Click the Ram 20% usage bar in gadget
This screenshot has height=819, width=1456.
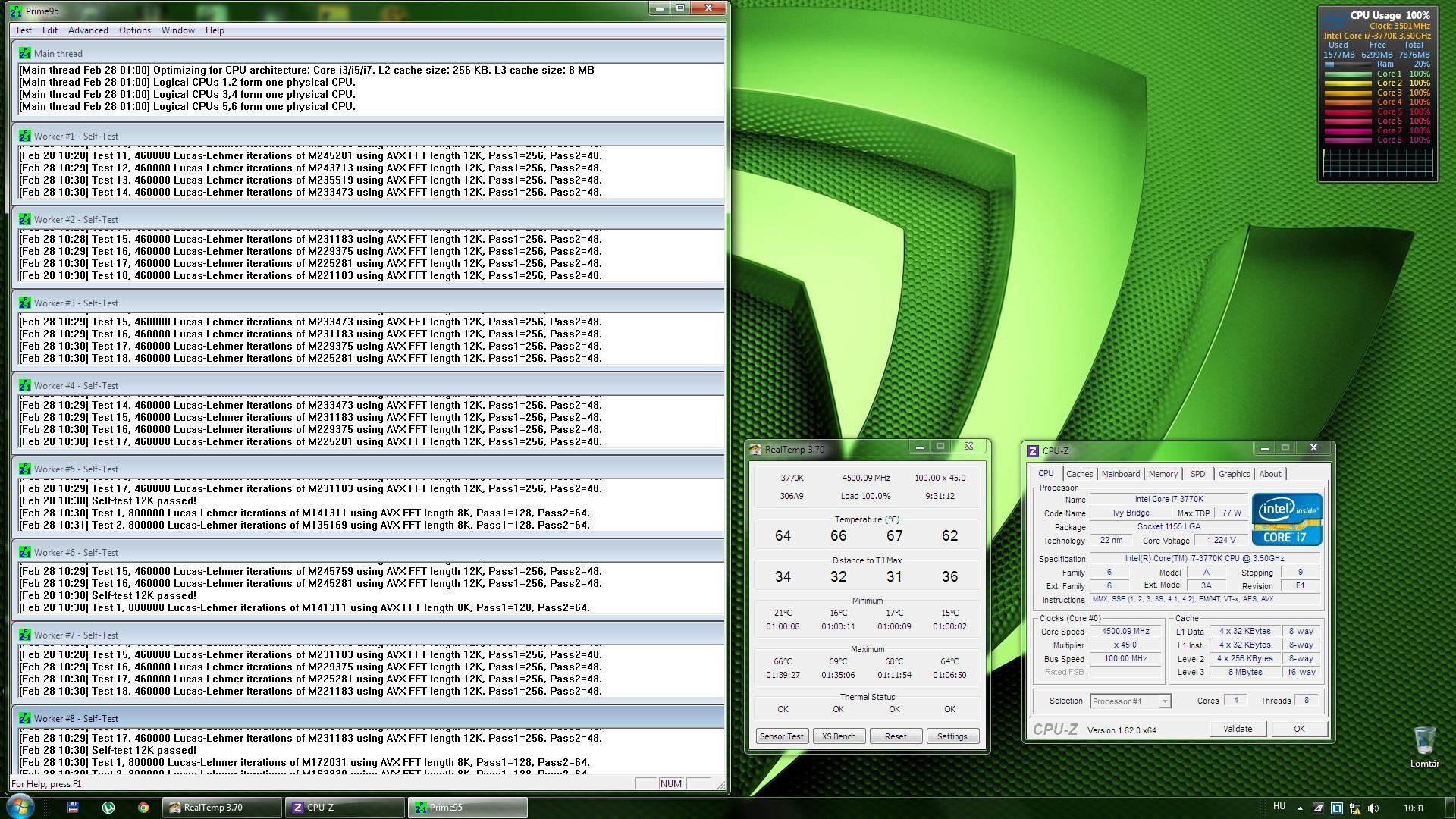[x=1348, y=64]
